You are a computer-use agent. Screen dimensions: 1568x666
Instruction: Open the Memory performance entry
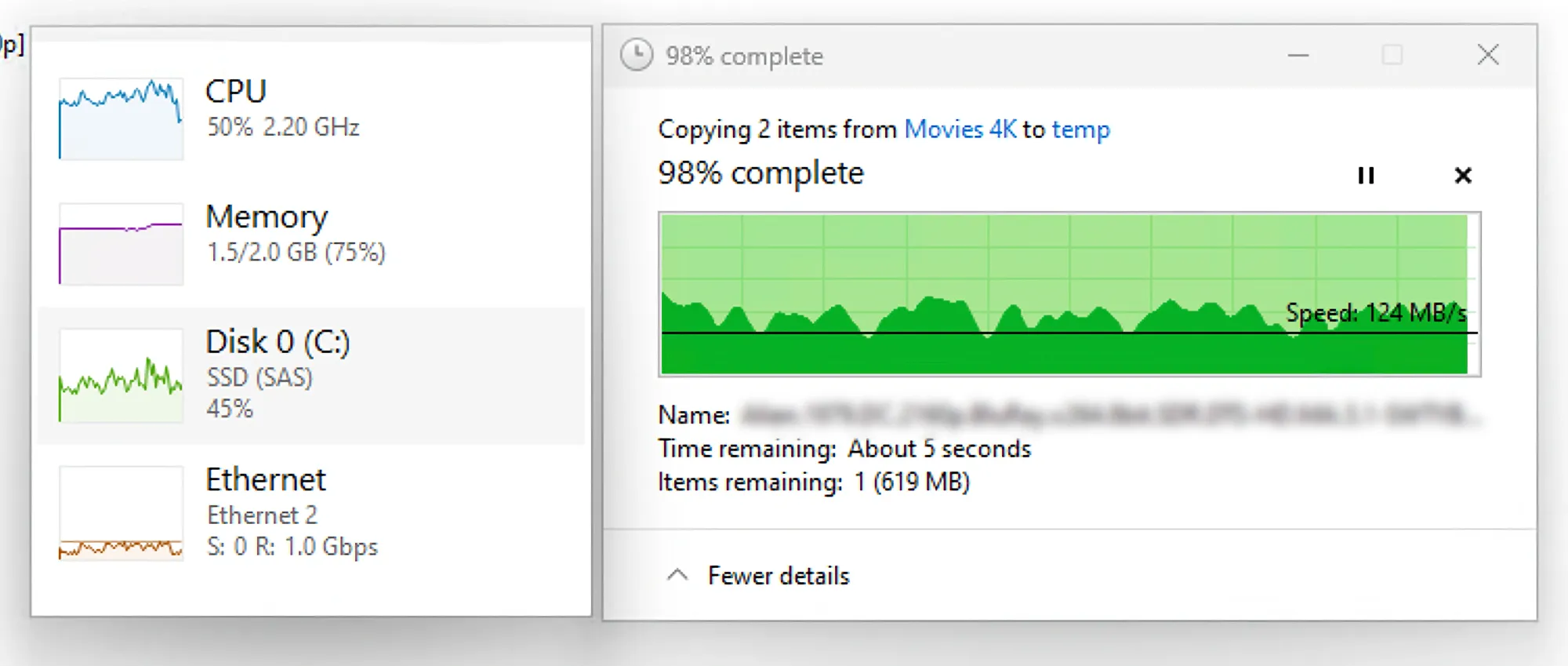click(267, 217)
